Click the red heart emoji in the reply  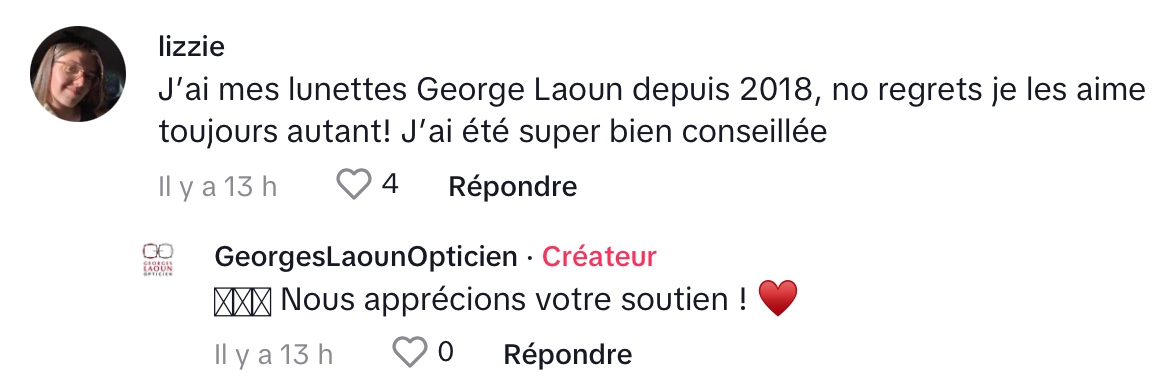tap(778, 298)
